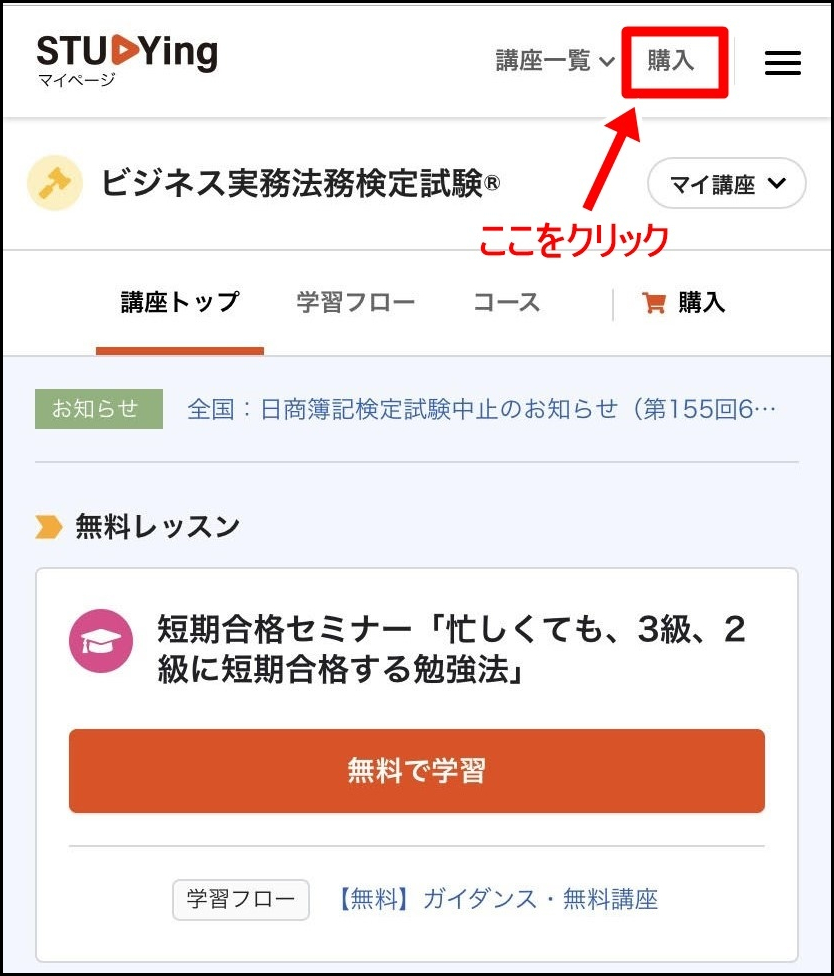The image size is (834, 976).
Task: Open 【無料】ガイダンス・無料講座 link
Action: click(x=498, y=899)
